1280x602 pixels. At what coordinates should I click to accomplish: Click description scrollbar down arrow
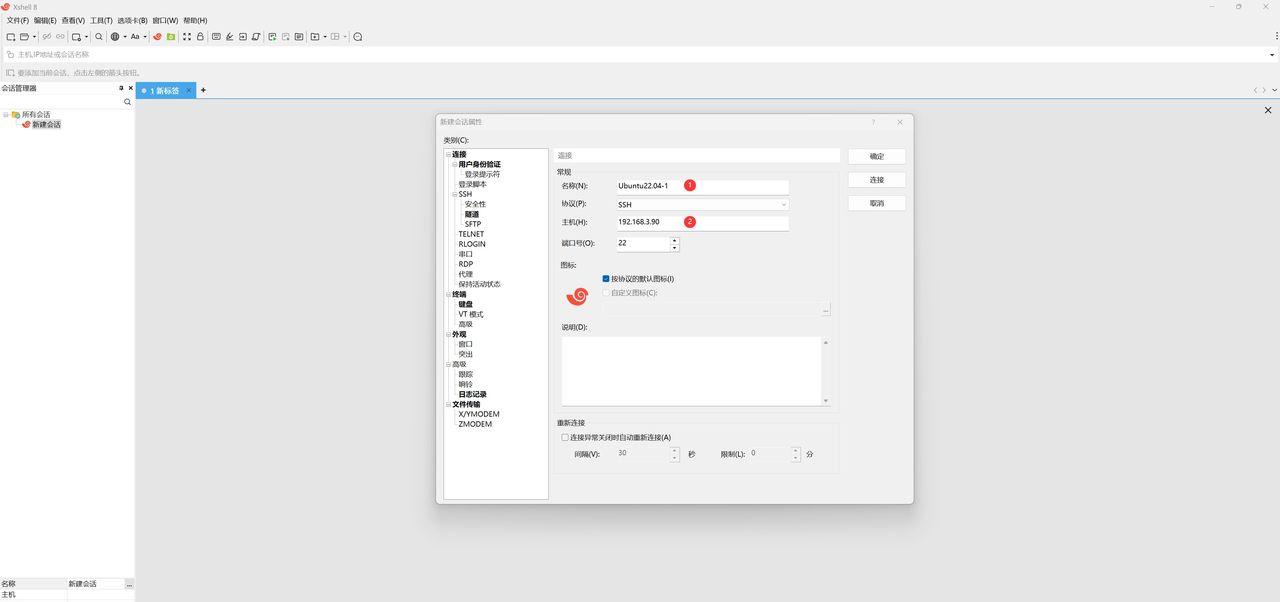click(826, 401)
